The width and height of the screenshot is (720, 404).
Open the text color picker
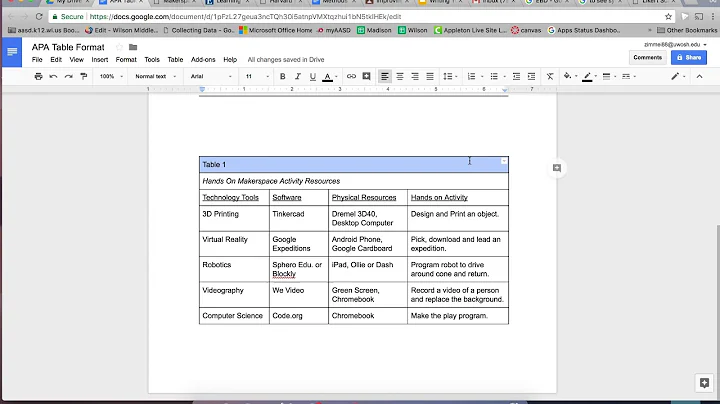(x=329, y=76)
